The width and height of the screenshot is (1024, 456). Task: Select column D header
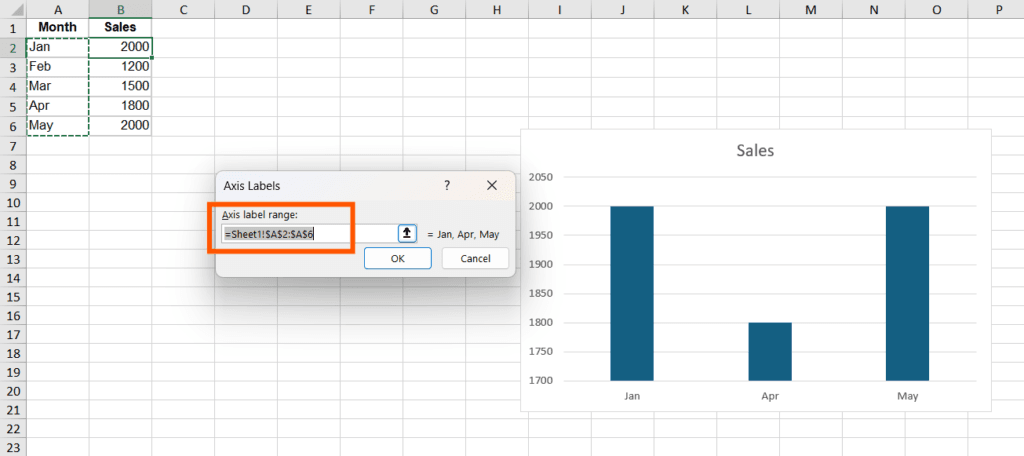(246, 9)
